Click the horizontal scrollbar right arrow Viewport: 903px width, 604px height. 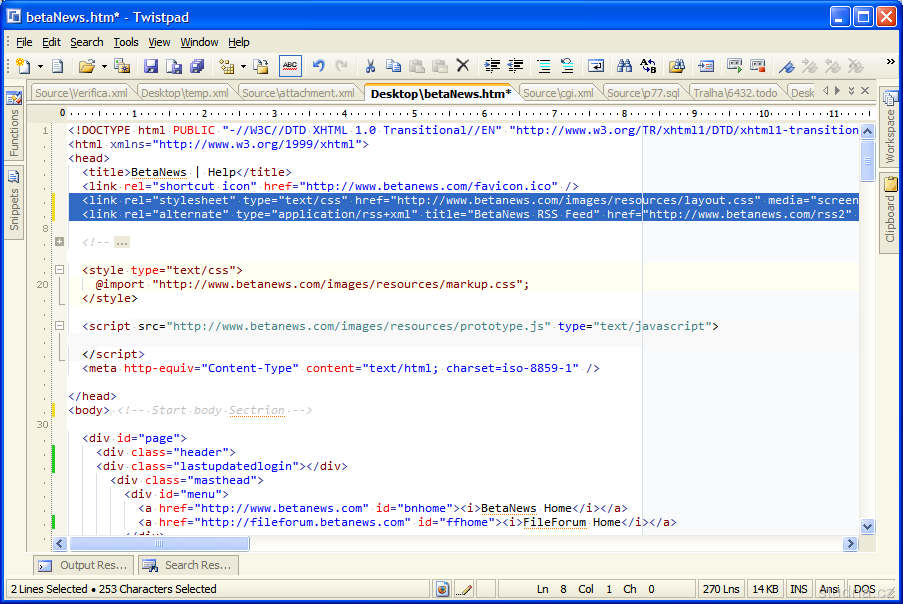pyautogui.click(x=850, y=544)
